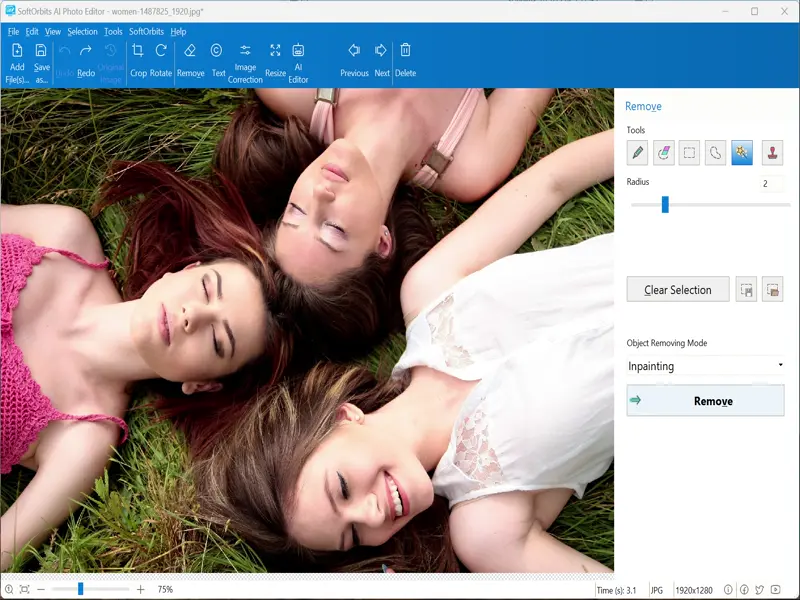Go to the Next image
Image resolution: width=800 pixels, height=600 pixels.
382,61
